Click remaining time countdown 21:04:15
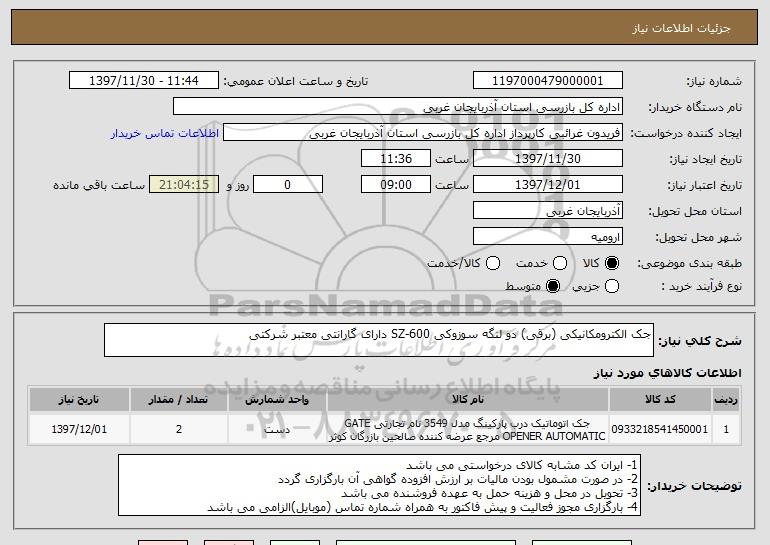770x545 pixels. pos(184,185)
